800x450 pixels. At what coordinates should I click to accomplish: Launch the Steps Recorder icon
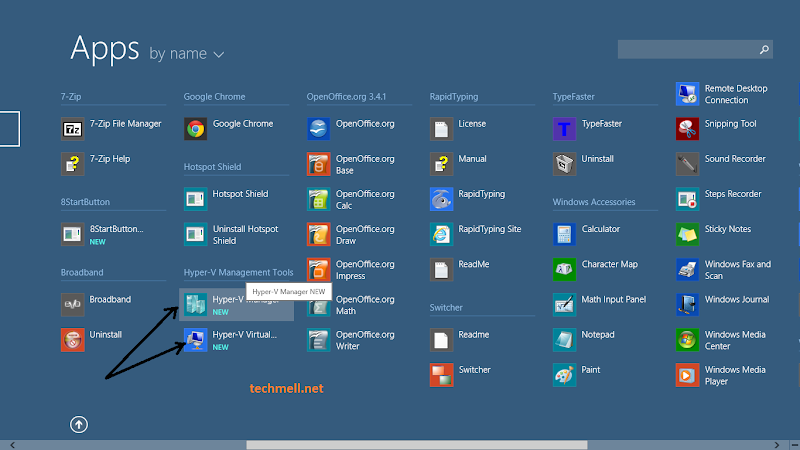[x=687, y=199]
